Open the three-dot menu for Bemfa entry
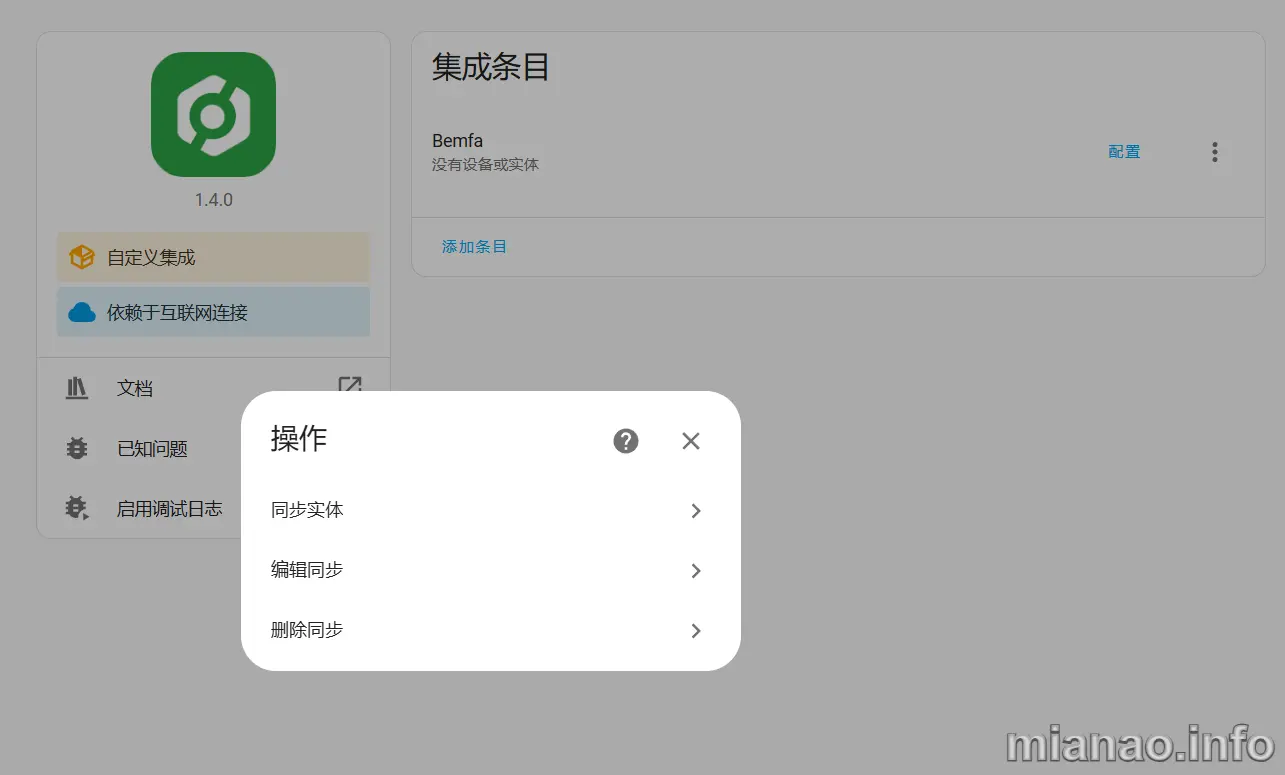The width and height of the screenshot is (1285, 775). [1215, 152]
